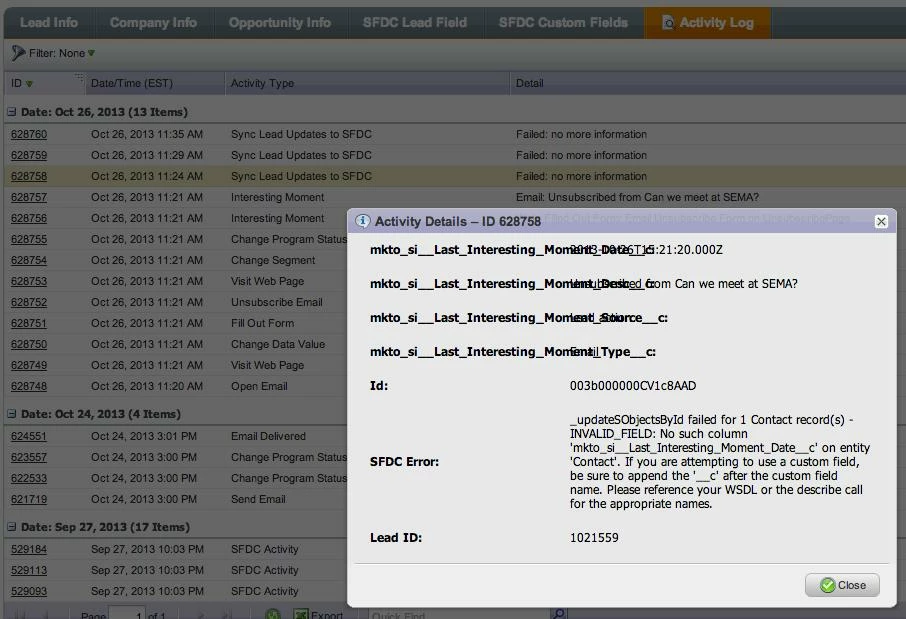Collapse the Oct 26, 2013 date group
This screenshot has height=619, width=906.
tap(12, 112)
